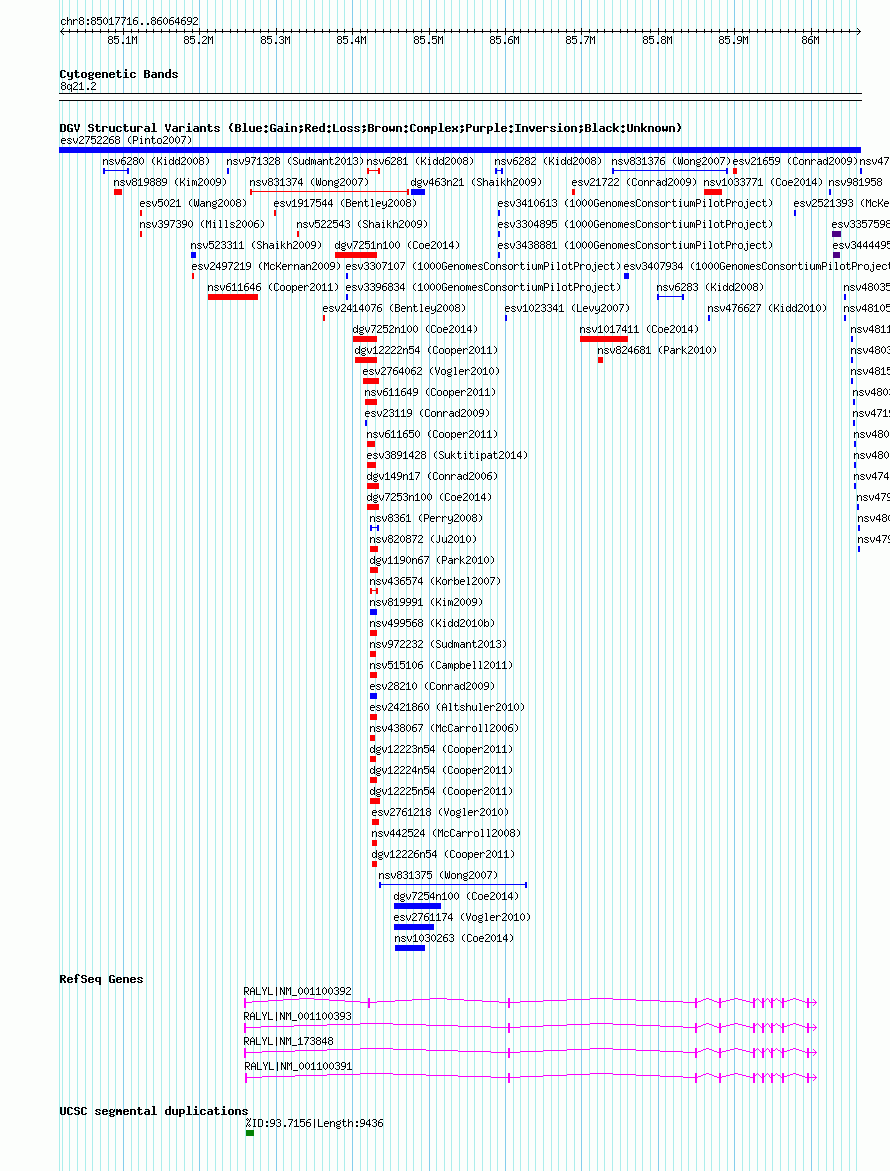Open nsv476627 (Kidd2010) variant

pyautogui.click(x=767, y=308)
